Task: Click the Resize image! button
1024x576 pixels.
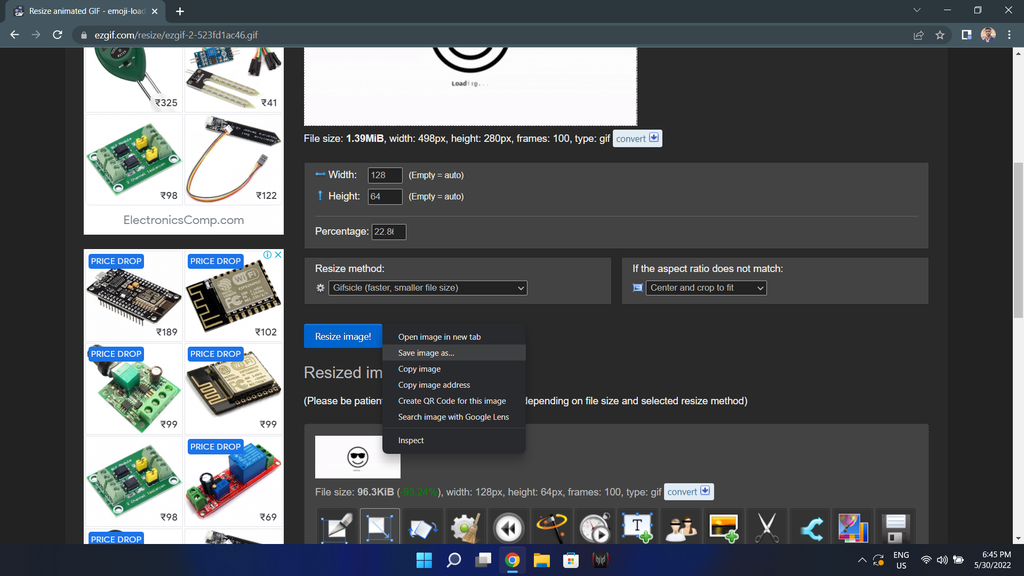Action: click(x=343, y=336)
